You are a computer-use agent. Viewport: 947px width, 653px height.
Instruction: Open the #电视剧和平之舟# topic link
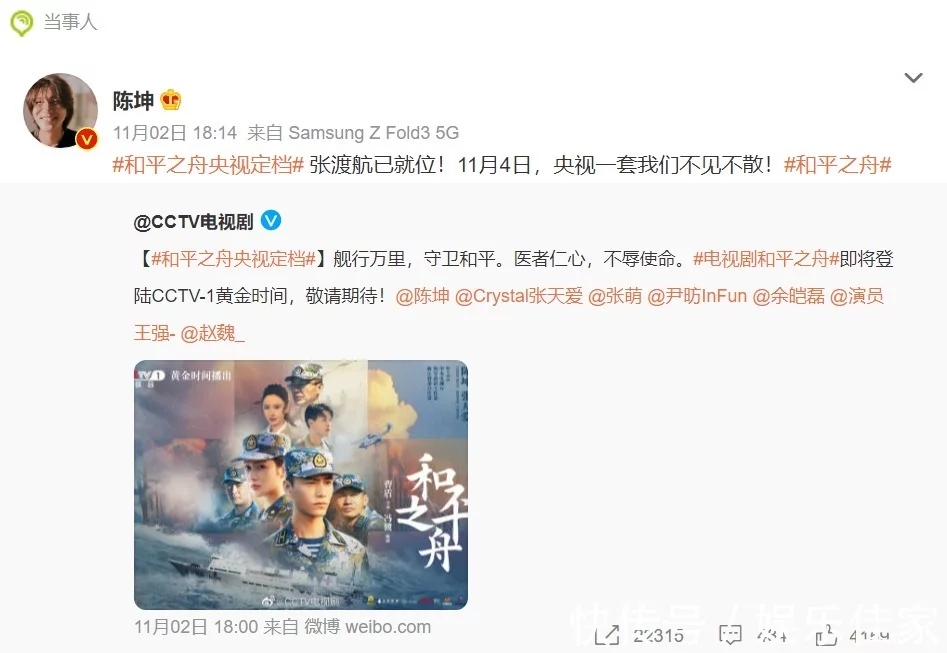click(766, 259)
